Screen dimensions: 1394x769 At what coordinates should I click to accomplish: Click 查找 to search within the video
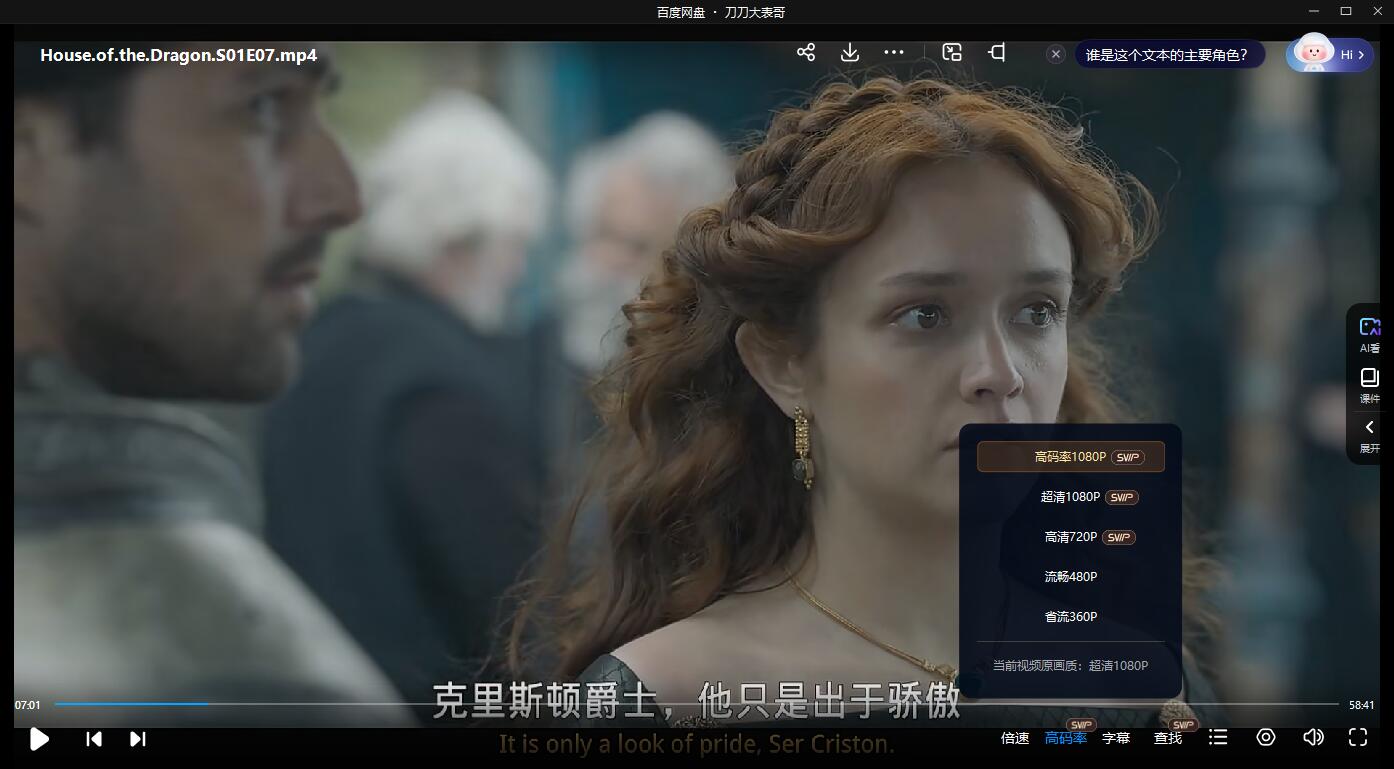pos(1167,737)
